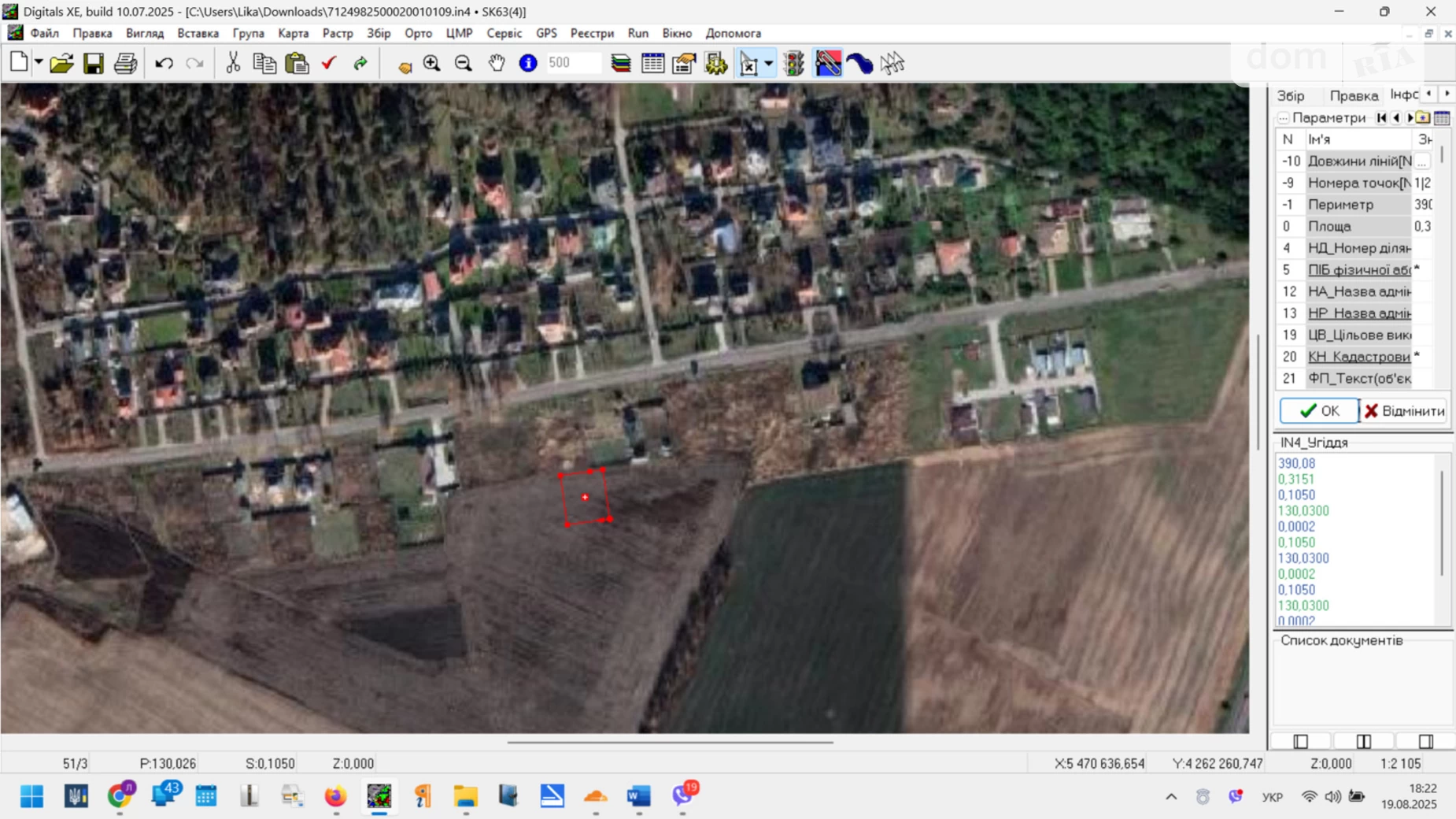Screen dimensions: 1456x819
Task: Click the Open file folder icon
Action: click(x=61, y=63)
